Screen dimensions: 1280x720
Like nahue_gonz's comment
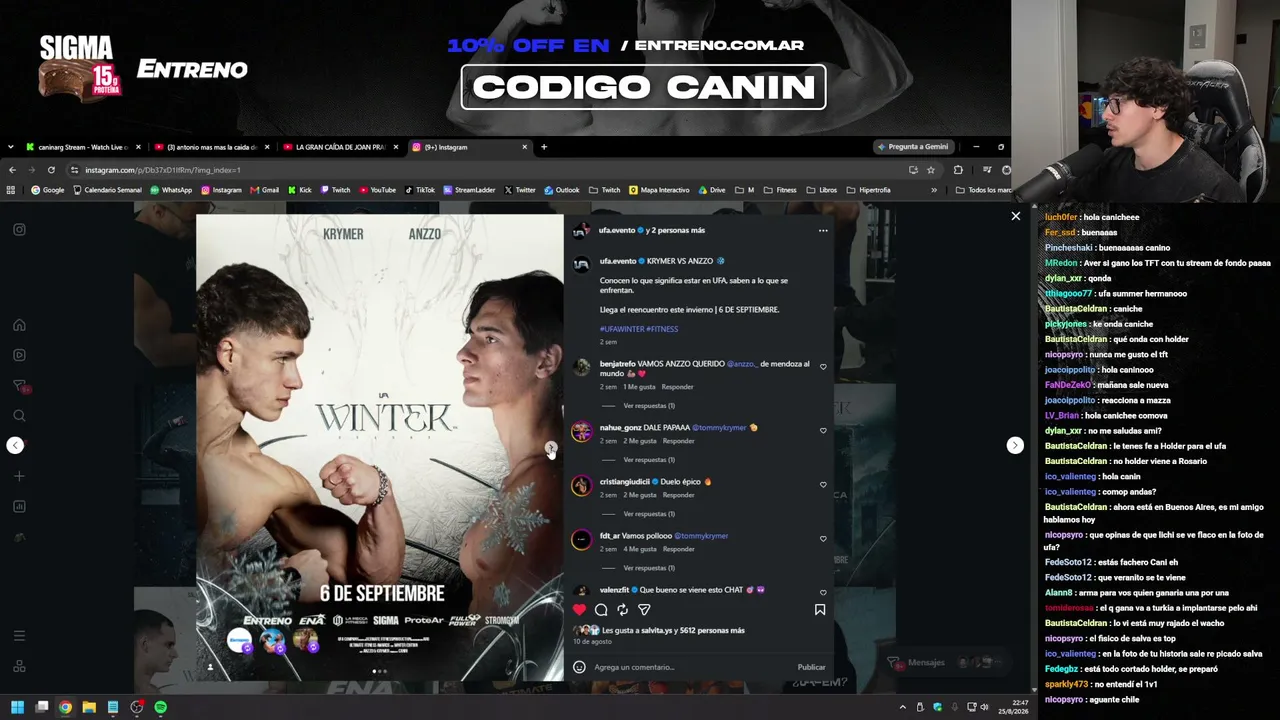click(x=823, y=431)
